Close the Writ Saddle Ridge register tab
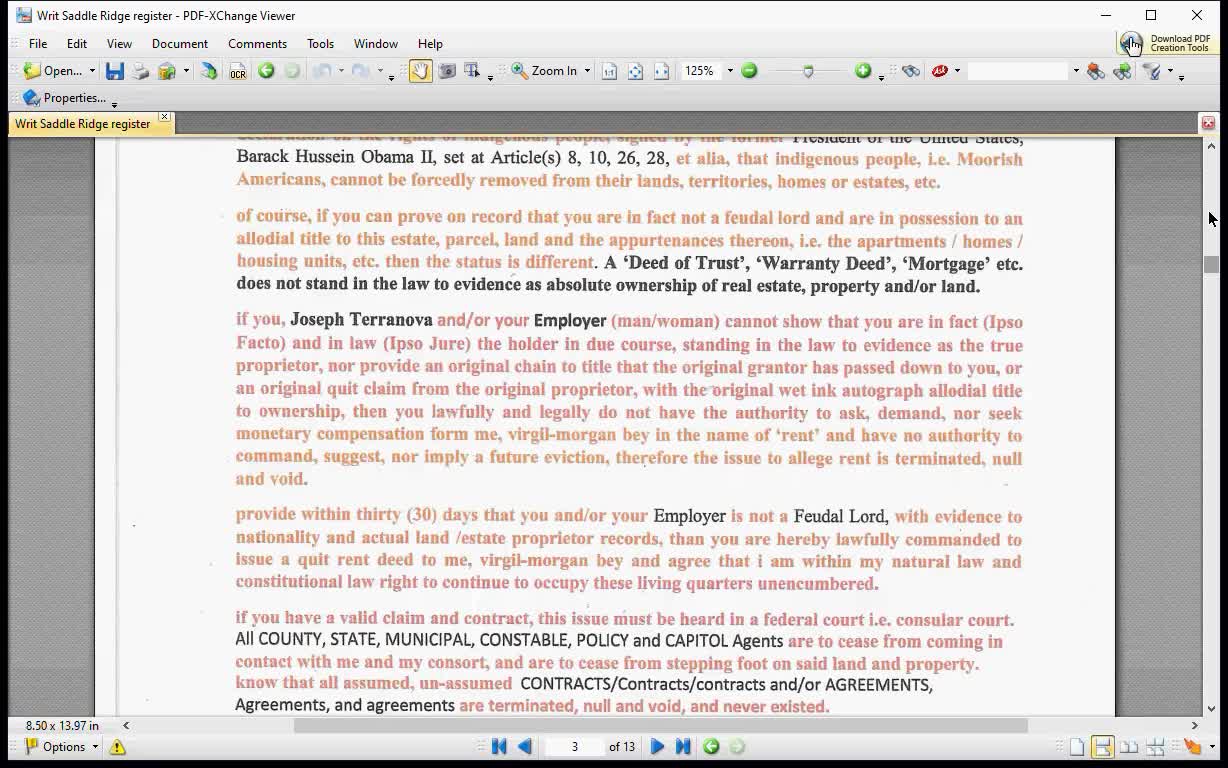Image resolution: width=1228 pixels, height=768 pixels. tap(165, 118)
